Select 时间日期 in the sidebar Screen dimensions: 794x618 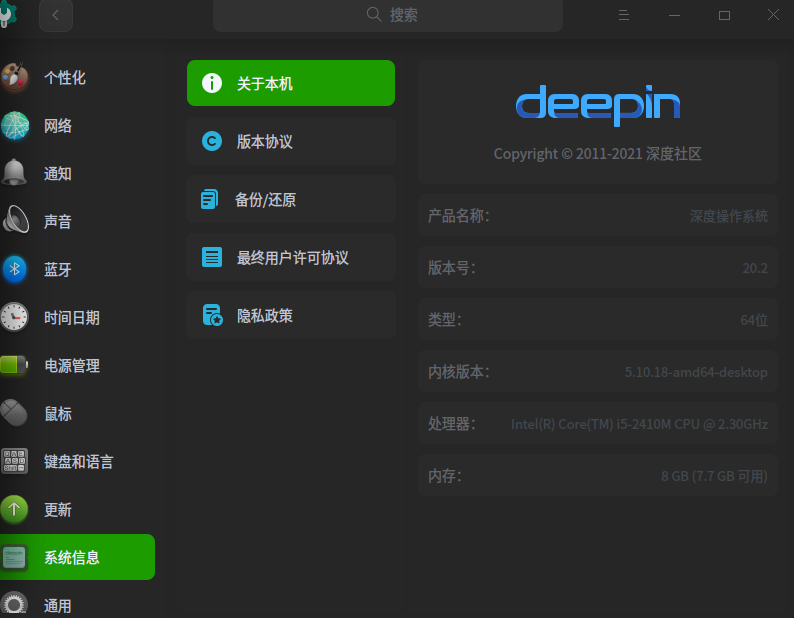(x=72, y=318)
